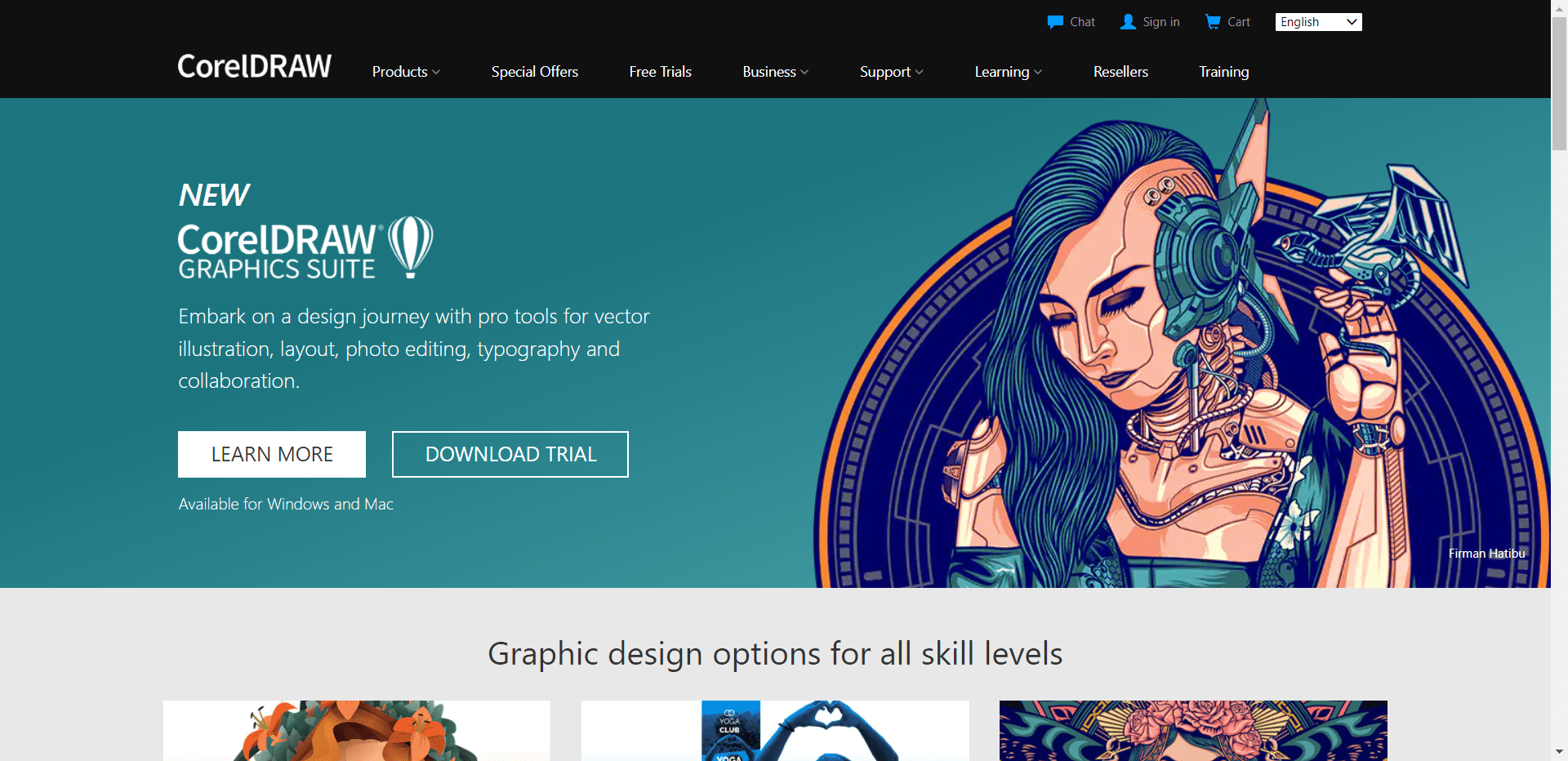
Task: Click the LEARN MORE button
Action: coord(272,454)
